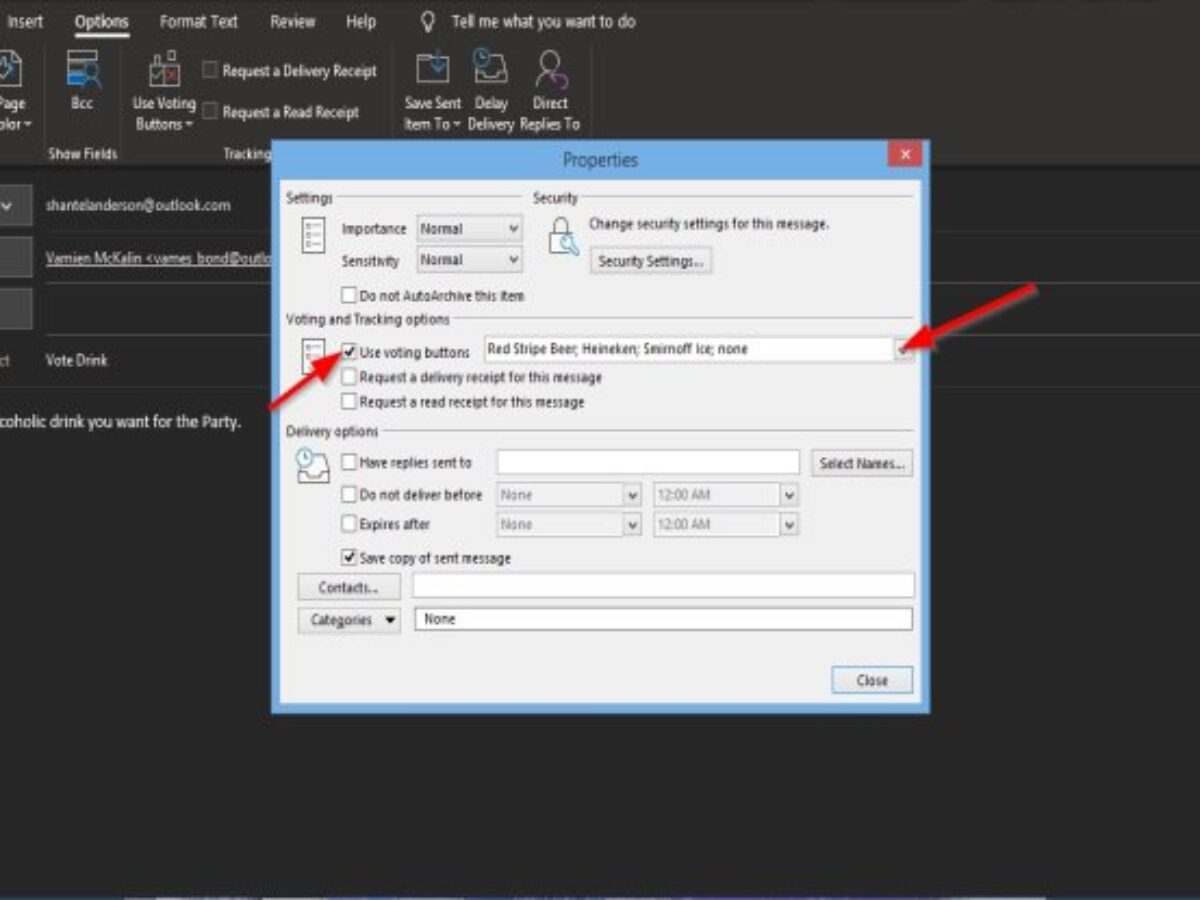Click the Tell me lightbulb icon
Image resolution: width=1200 pixels, height=900 pixels.
point(428,21)
